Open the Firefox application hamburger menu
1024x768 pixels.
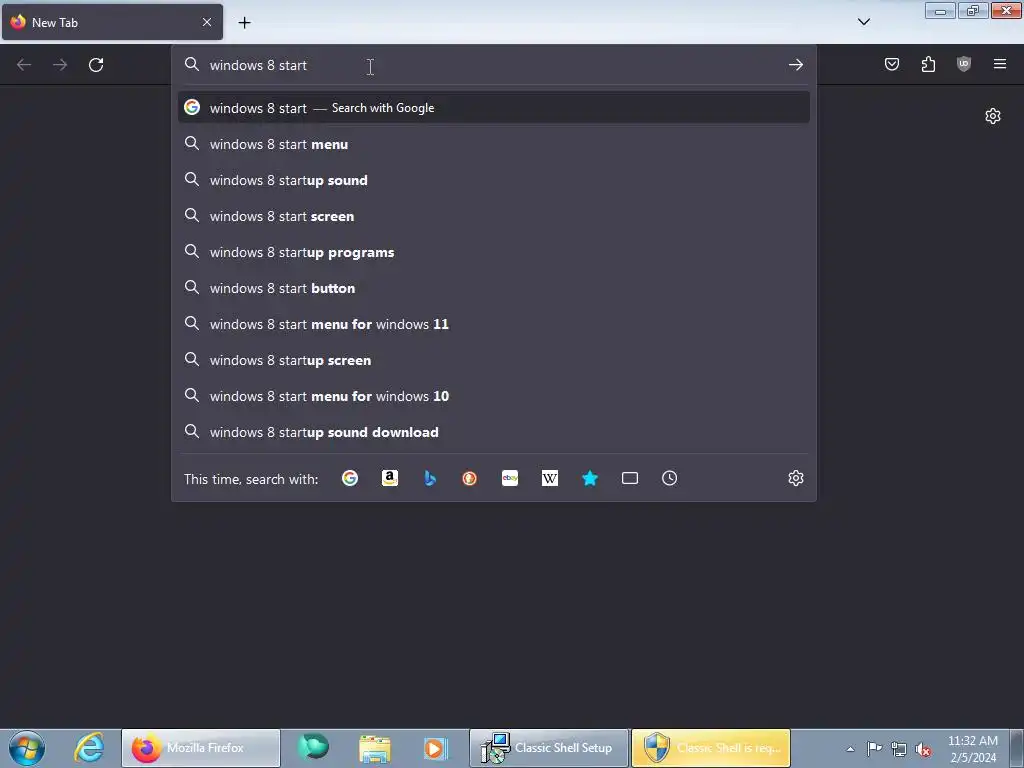click(1000, 64)
